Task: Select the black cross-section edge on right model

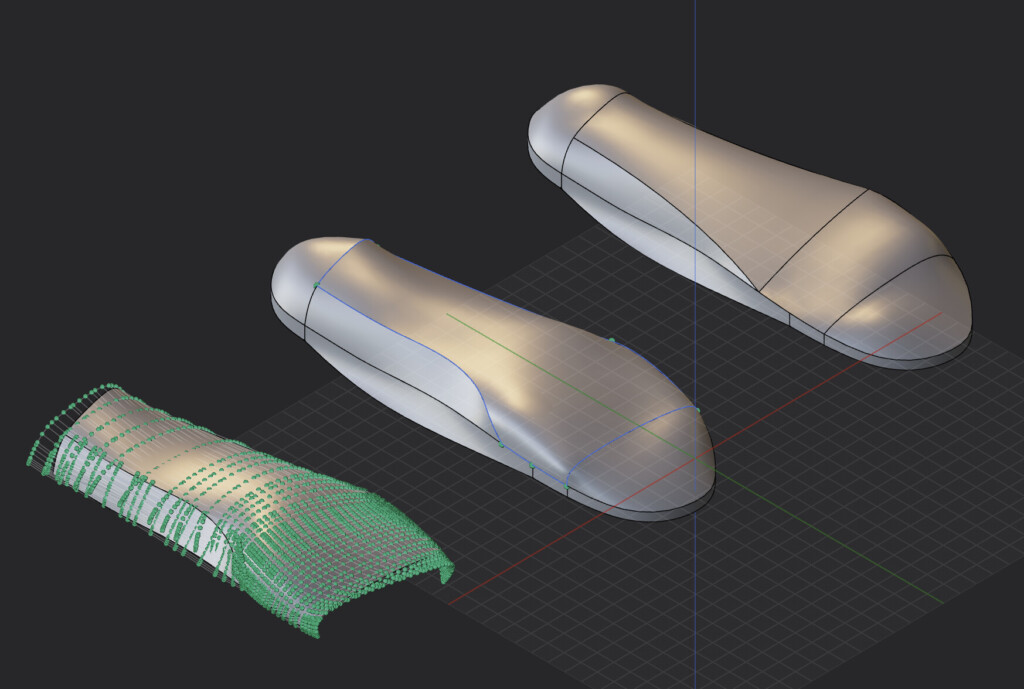Action: coord(813,240)
